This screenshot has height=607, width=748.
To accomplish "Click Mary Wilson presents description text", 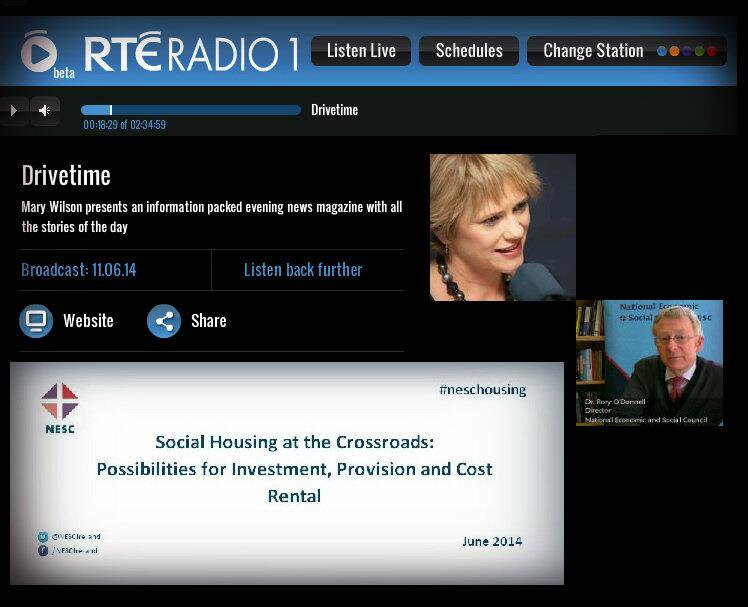I will [212, 217].
